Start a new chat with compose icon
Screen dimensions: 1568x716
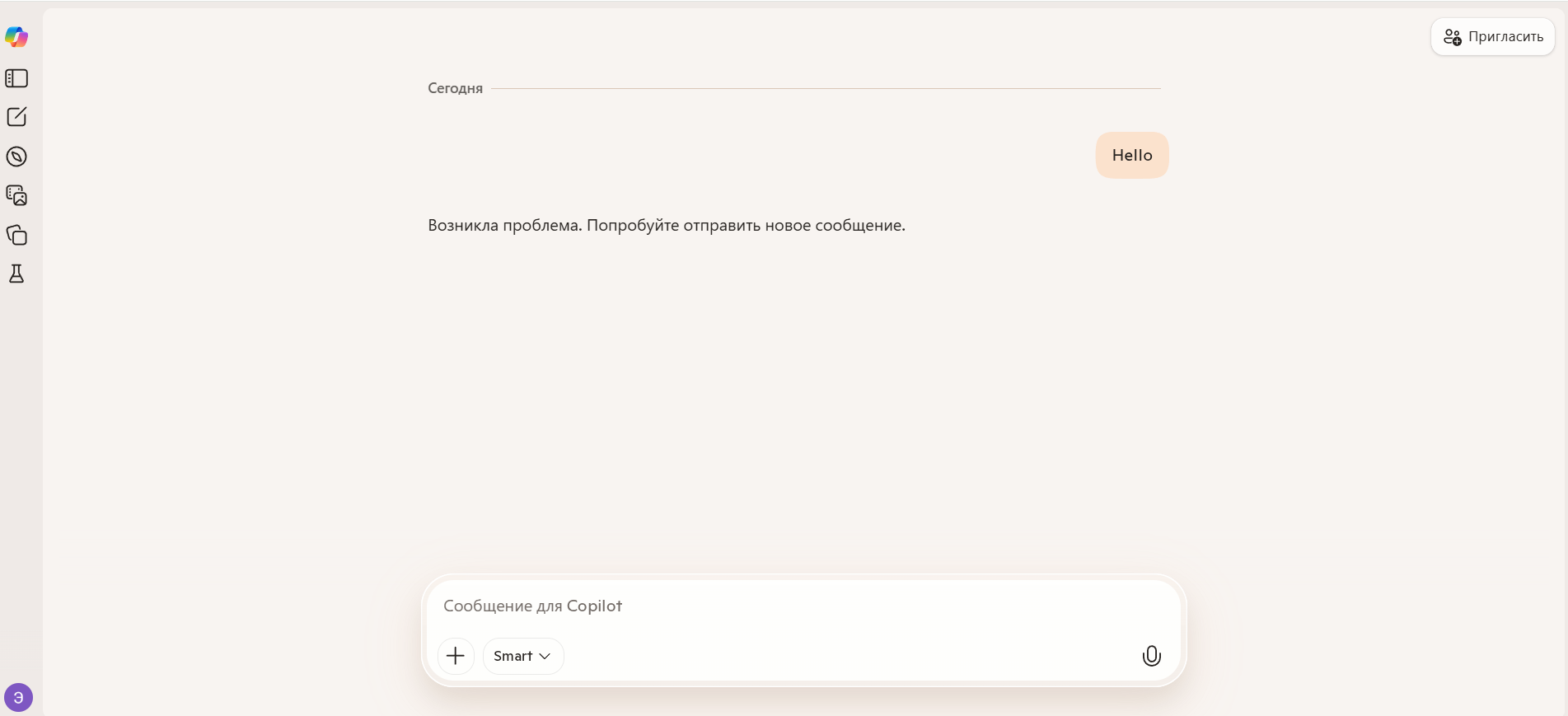click(x=16, y=117)
